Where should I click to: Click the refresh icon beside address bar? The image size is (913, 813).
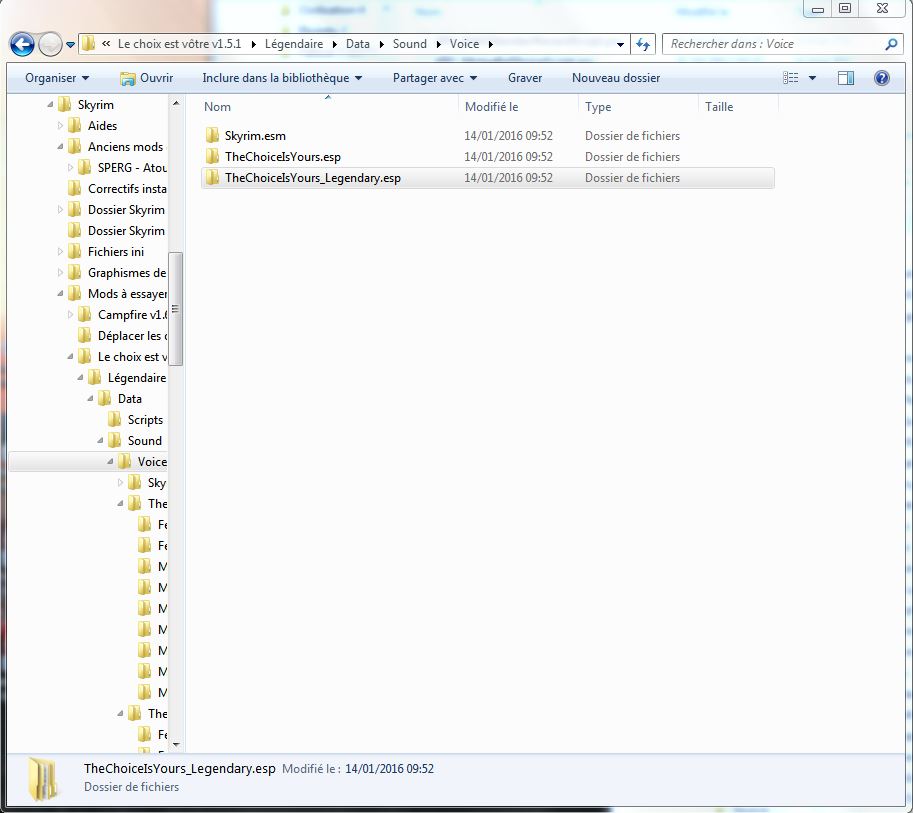coord(643,44)
